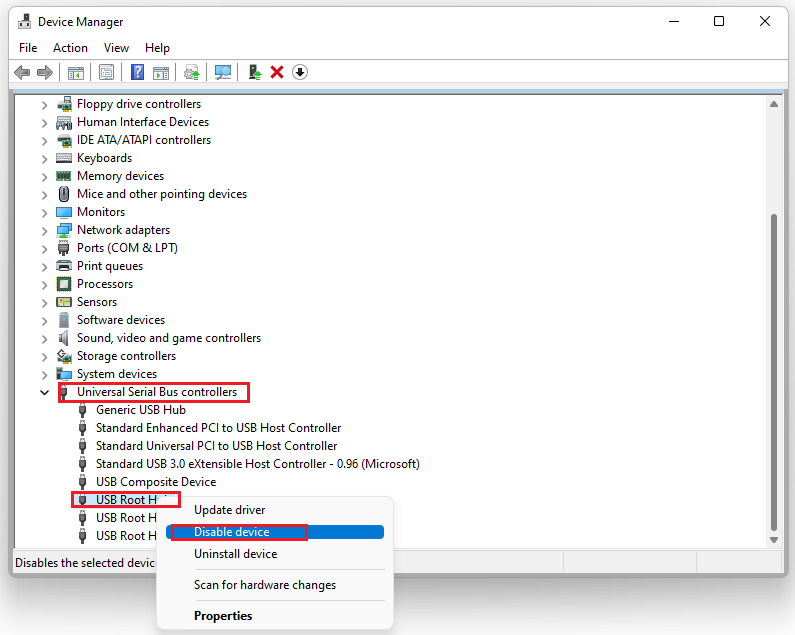The width and height of the screenshot is (795, 635).
Task: Select Standard Universal PCI to USB Host Controller
Action: (216, 446)
